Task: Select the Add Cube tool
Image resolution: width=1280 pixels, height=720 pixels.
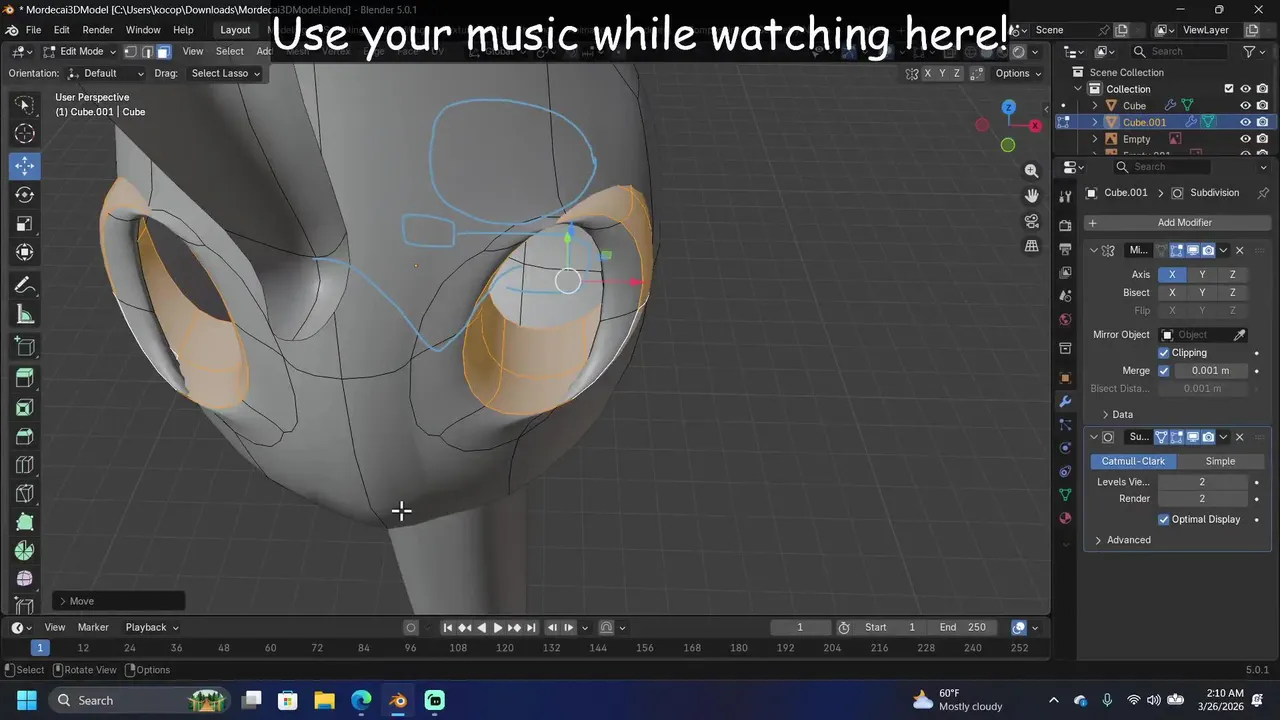Action: coord(25,347)
